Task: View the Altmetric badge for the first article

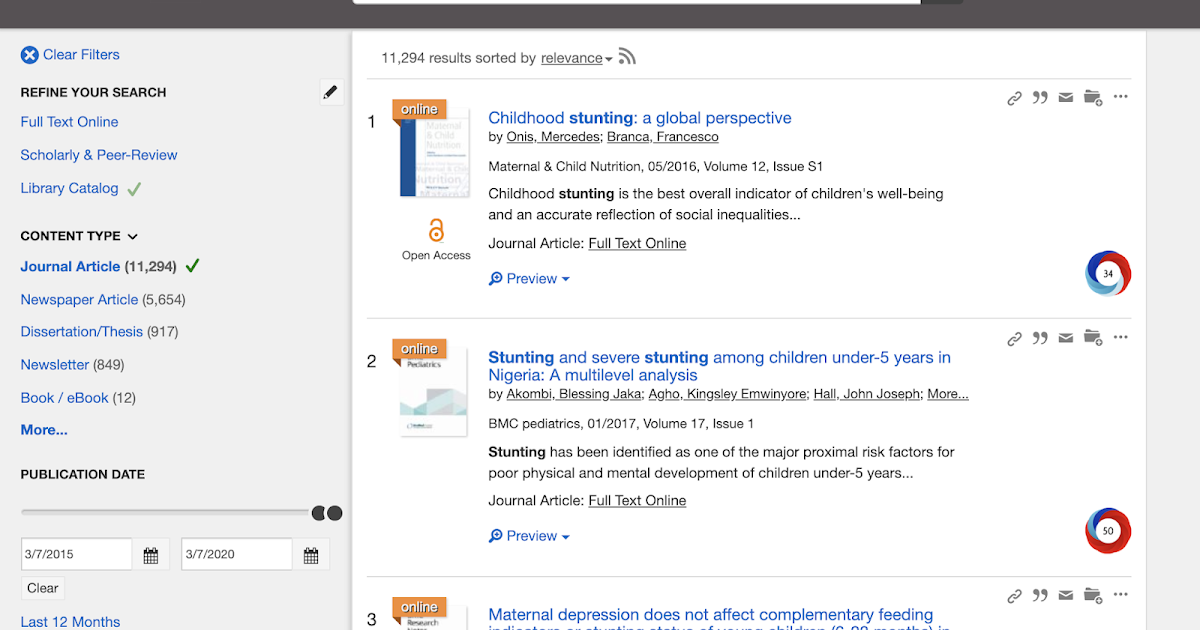Action: [1108, 272]
